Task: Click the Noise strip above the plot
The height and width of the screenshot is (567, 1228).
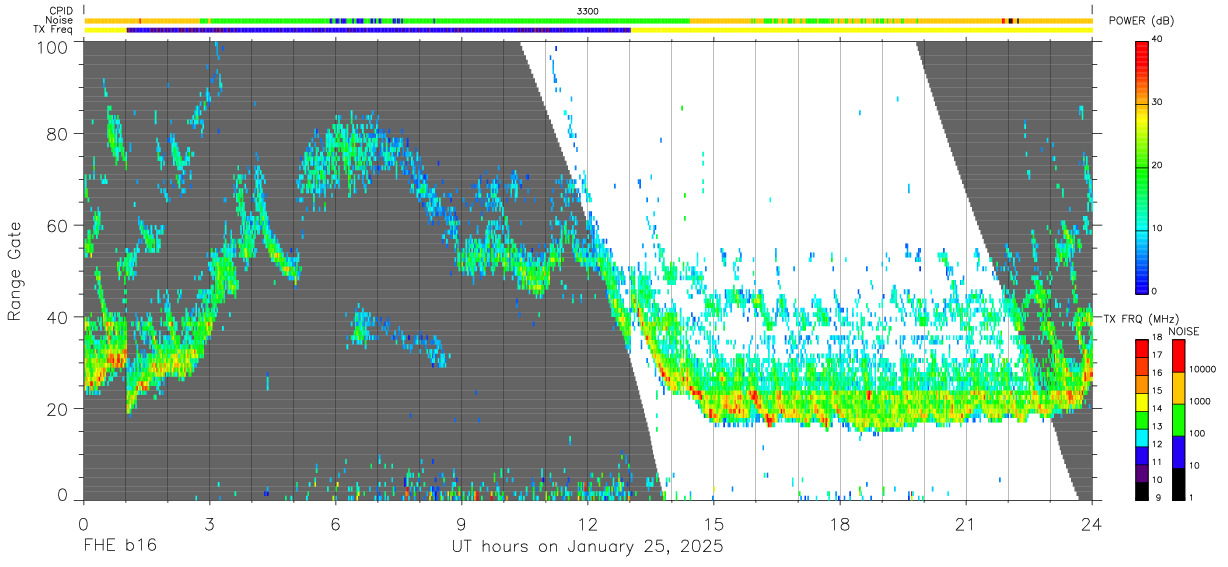Action: [588, 20]
